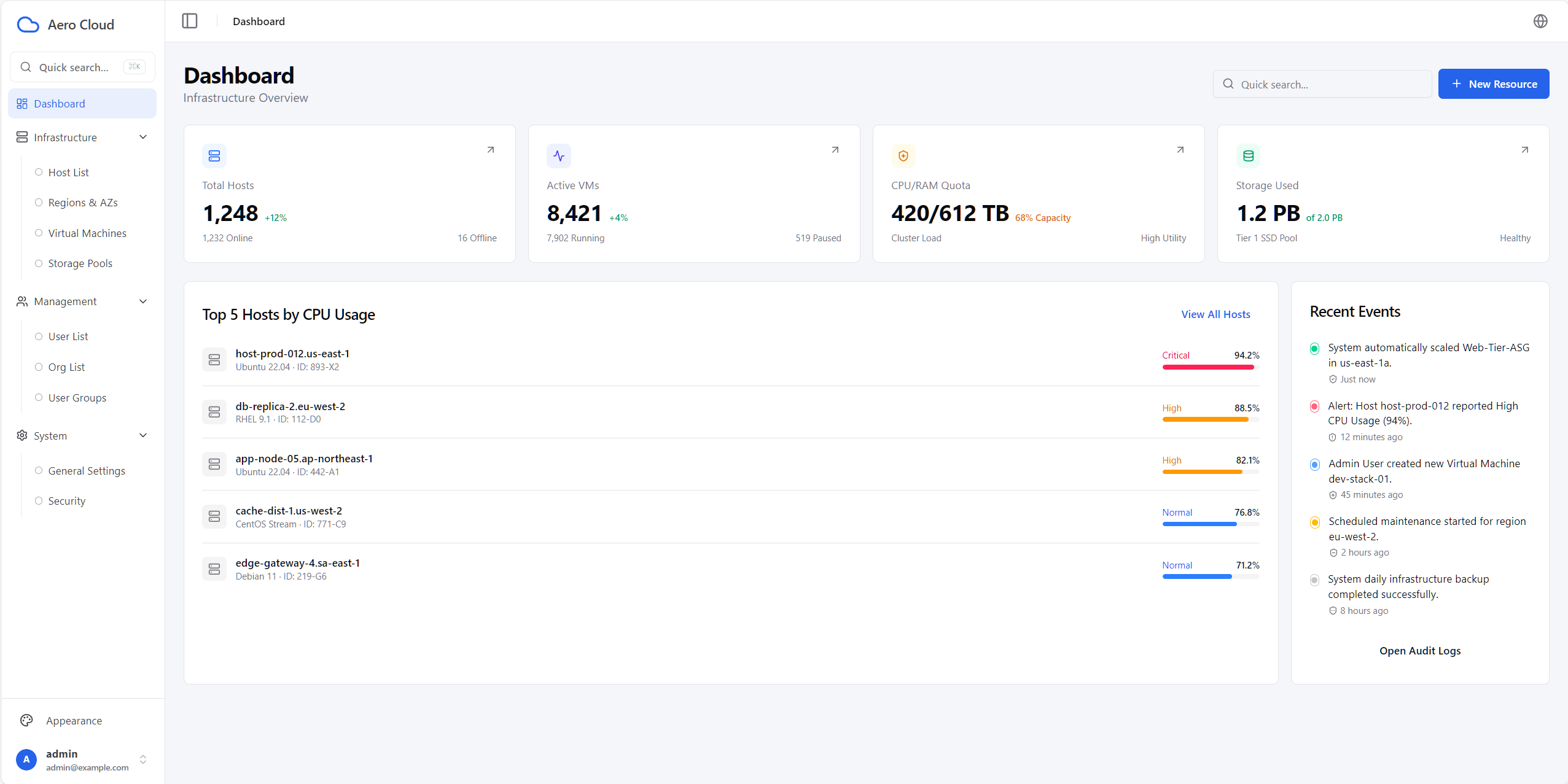Screen dimensions: 1568x784
Task: Open Dashboard in the sidebar
Action: pyautogui.click(x=82, y=104)
